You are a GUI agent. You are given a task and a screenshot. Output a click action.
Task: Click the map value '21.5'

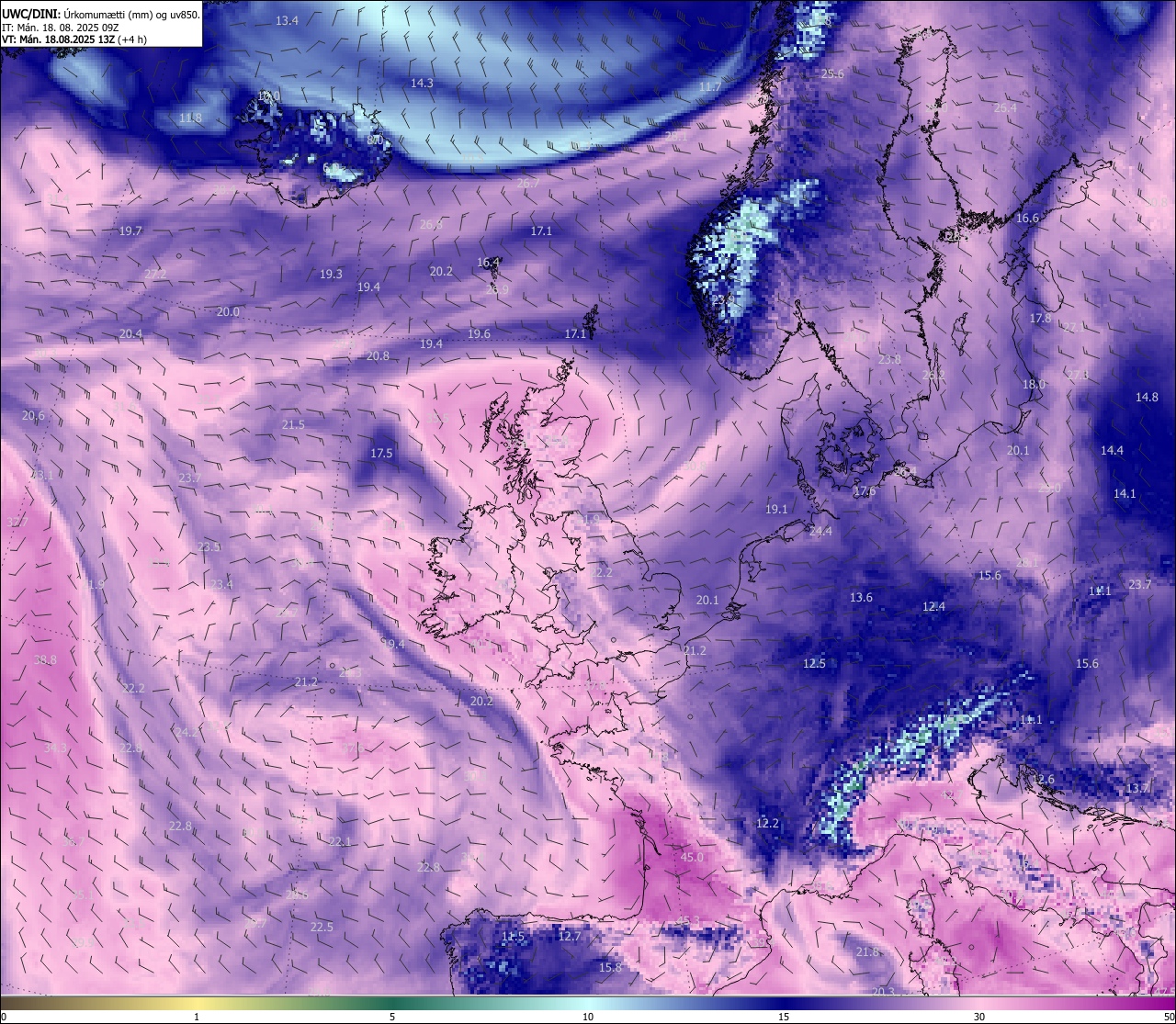tap(293, 424)
